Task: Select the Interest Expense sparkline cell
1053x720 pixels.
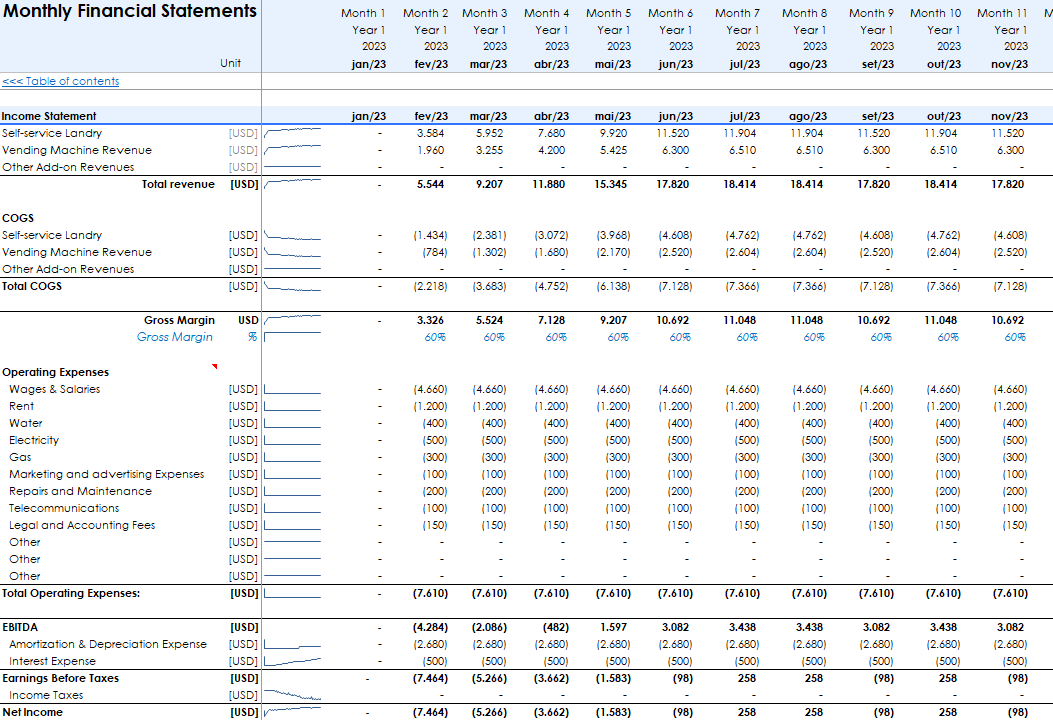Action: tap(292, 661)
